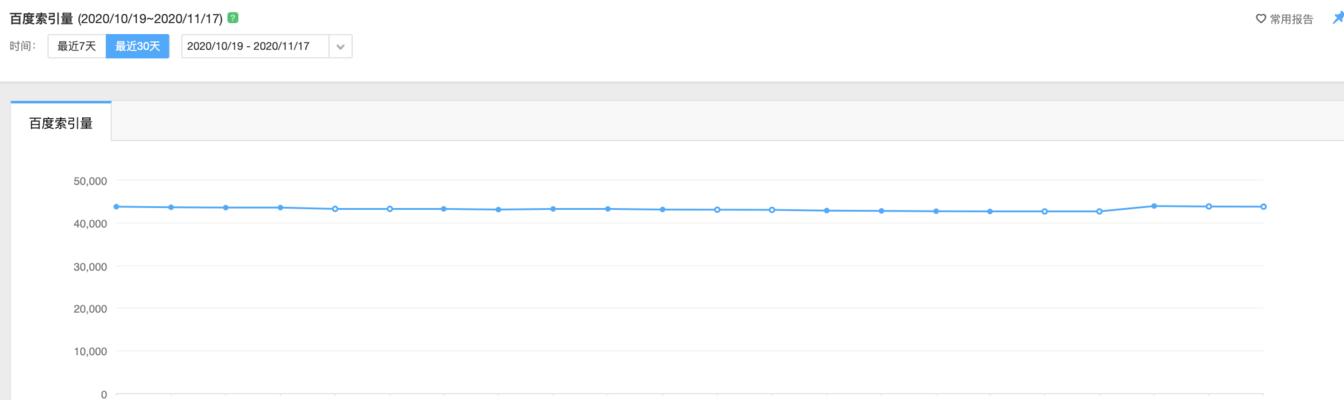Click the 百度索引量 page title heading
This screenshot has width=1344, height=400.
point(41,18)
